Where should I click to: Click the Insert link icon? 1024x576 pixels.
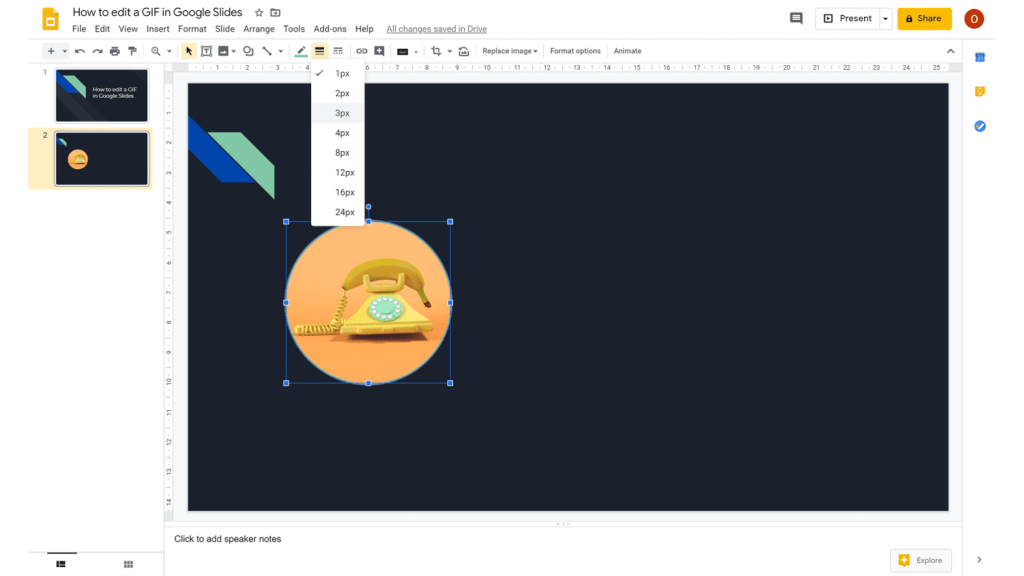362,51
